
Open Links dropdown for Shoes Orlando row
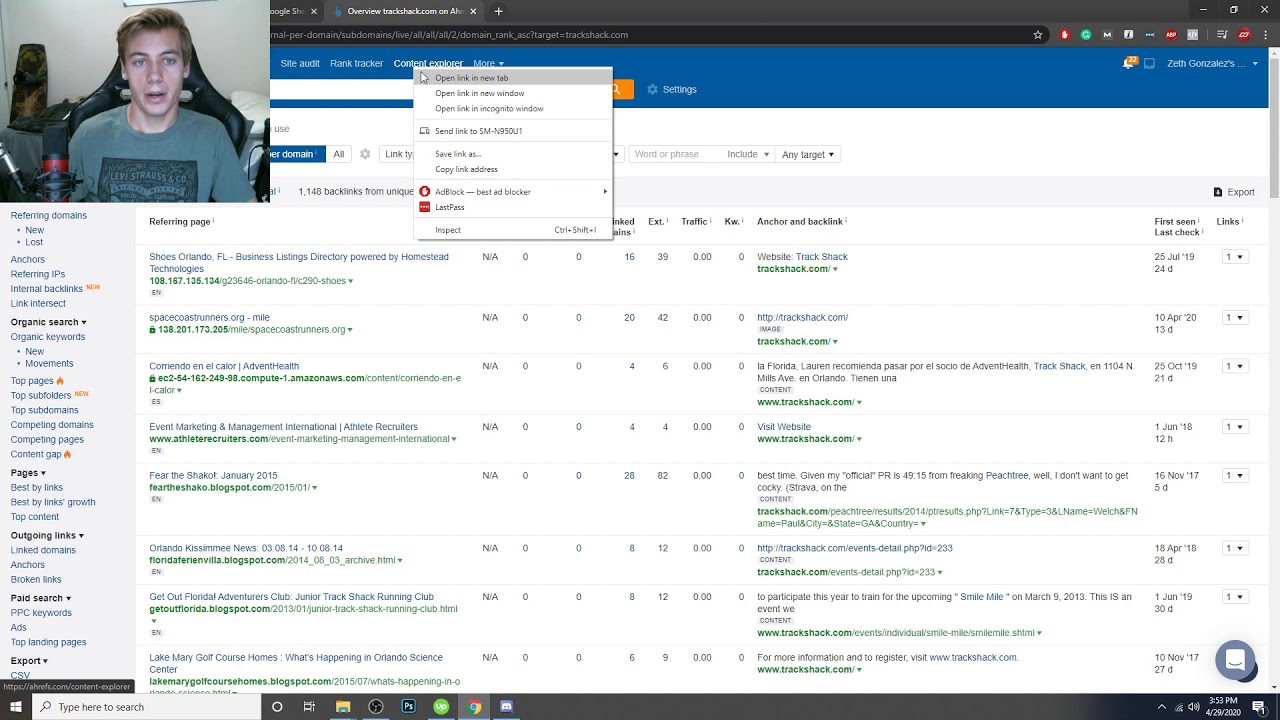(1235, 257)
